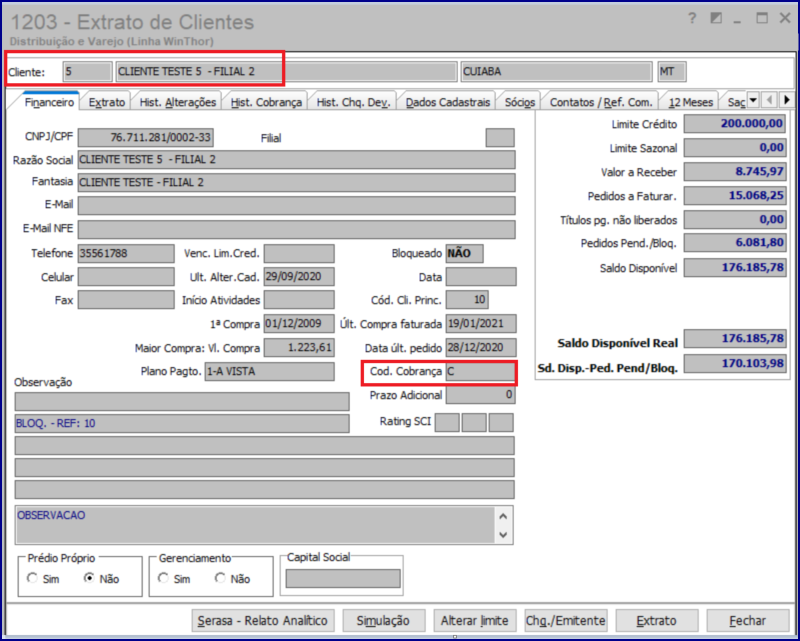Select Sim for Prédio Próprio

(x=33, y=578)
